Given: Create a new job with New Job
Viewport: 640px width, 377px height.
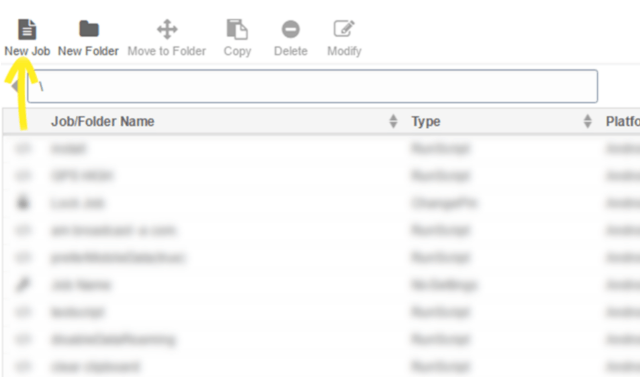Looking at the screenshot, I should (27, 38).
